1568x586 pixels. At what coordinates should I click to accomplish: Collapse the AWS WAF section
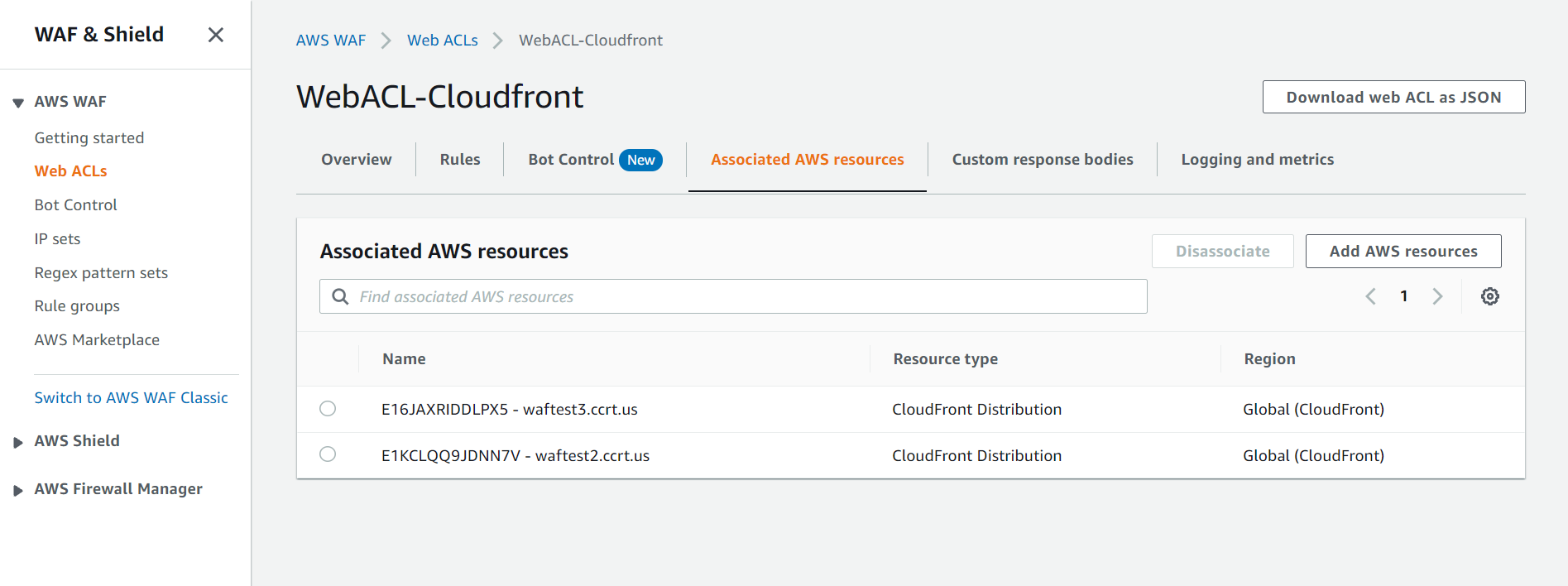click(18, 103)
